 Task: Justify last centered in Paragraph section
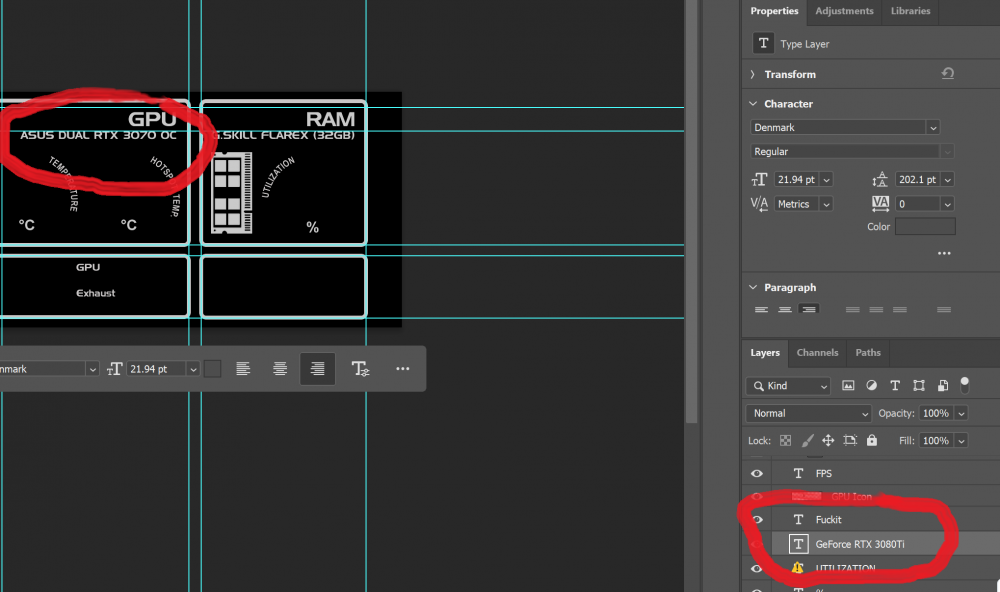876,309
